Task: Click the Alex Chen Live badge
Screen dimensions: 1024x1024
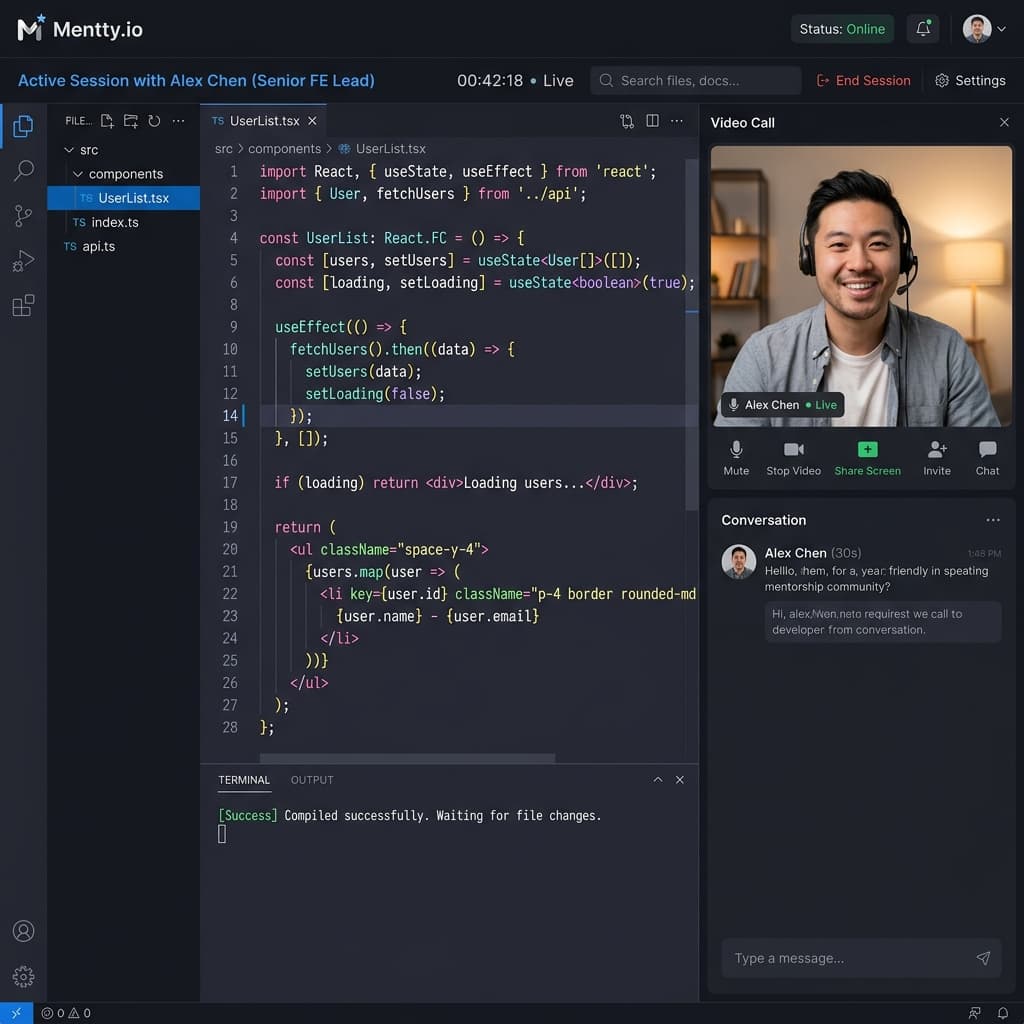Action: click(x=782, y=405)
